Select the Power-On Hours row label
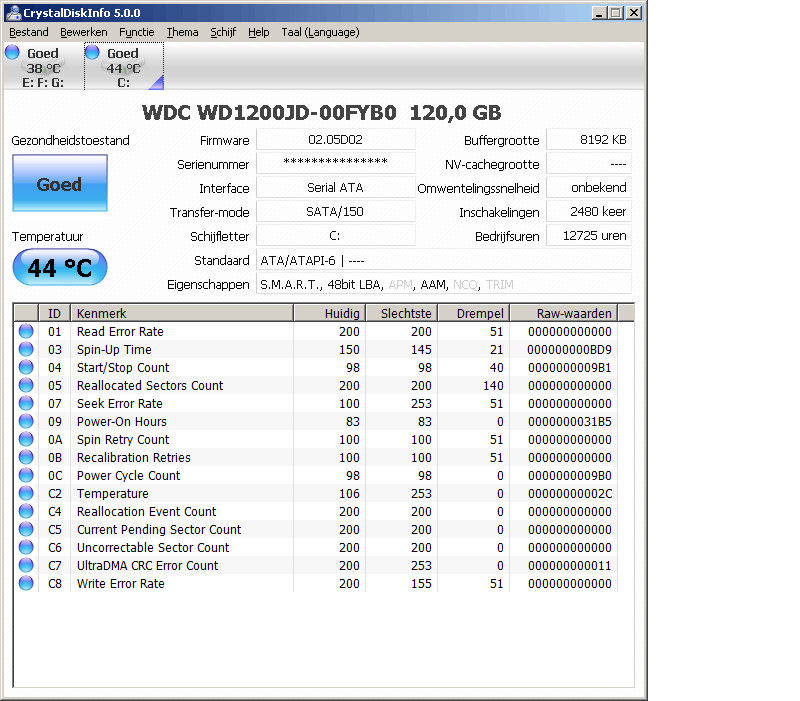This screenshot has width=800, height=701. (x=121, y=421)
